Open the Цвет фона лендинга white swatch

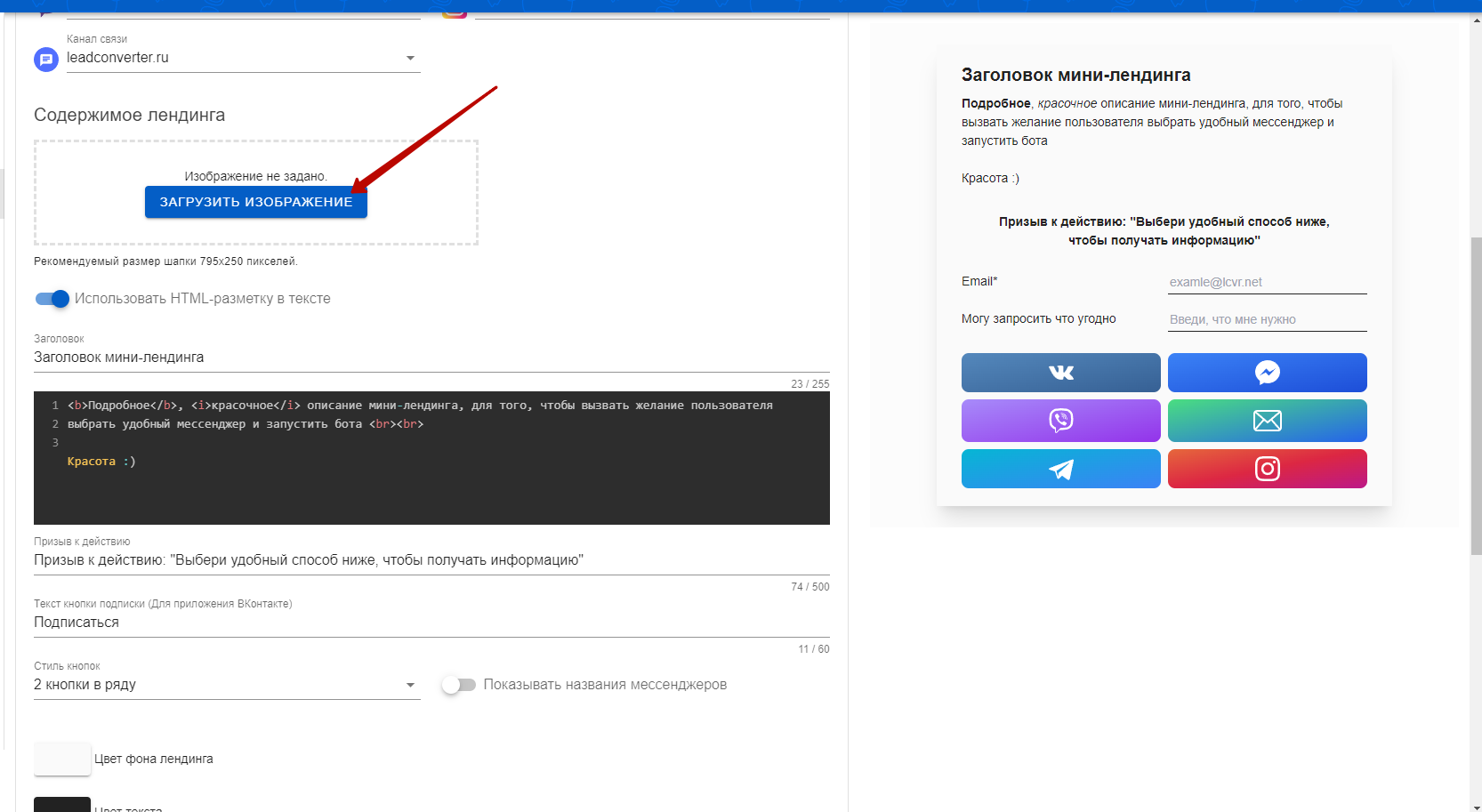pyautogui.click(x=62, y=759)
